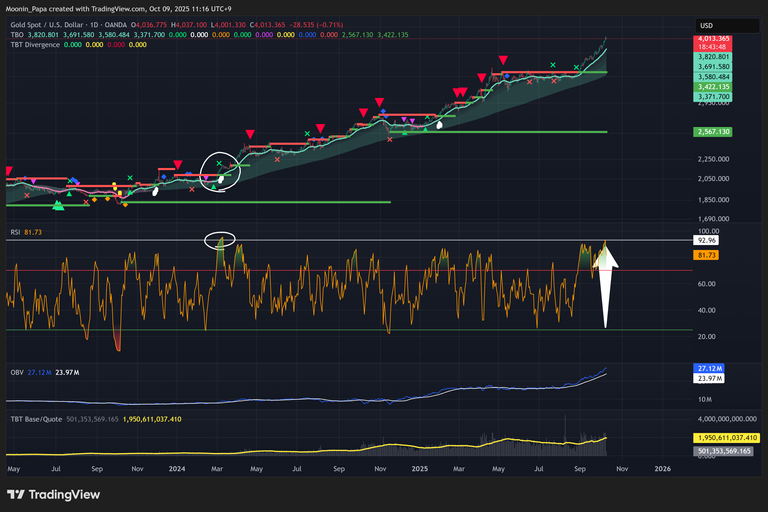The image size is (768, 512).
Task: Click the white ellipse around March 2024 price
Action: pos(221,170)
